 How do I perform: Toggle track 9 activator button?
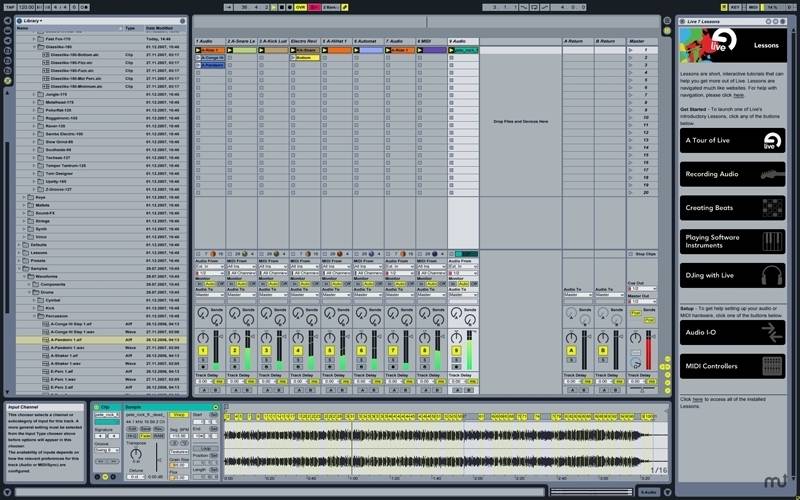tap(456, 351)
